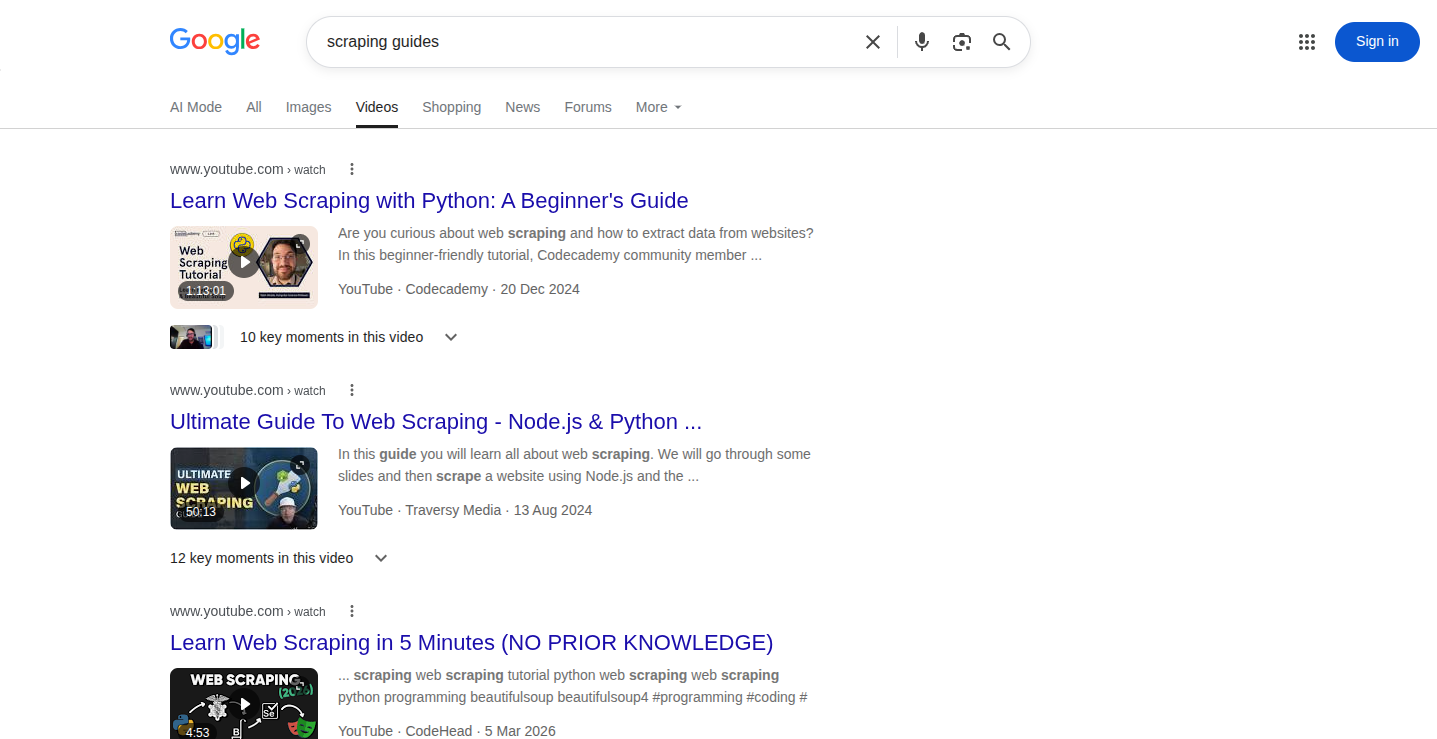Open the Google apps grid
The image size is (1437, 739).
point(1306,42)
